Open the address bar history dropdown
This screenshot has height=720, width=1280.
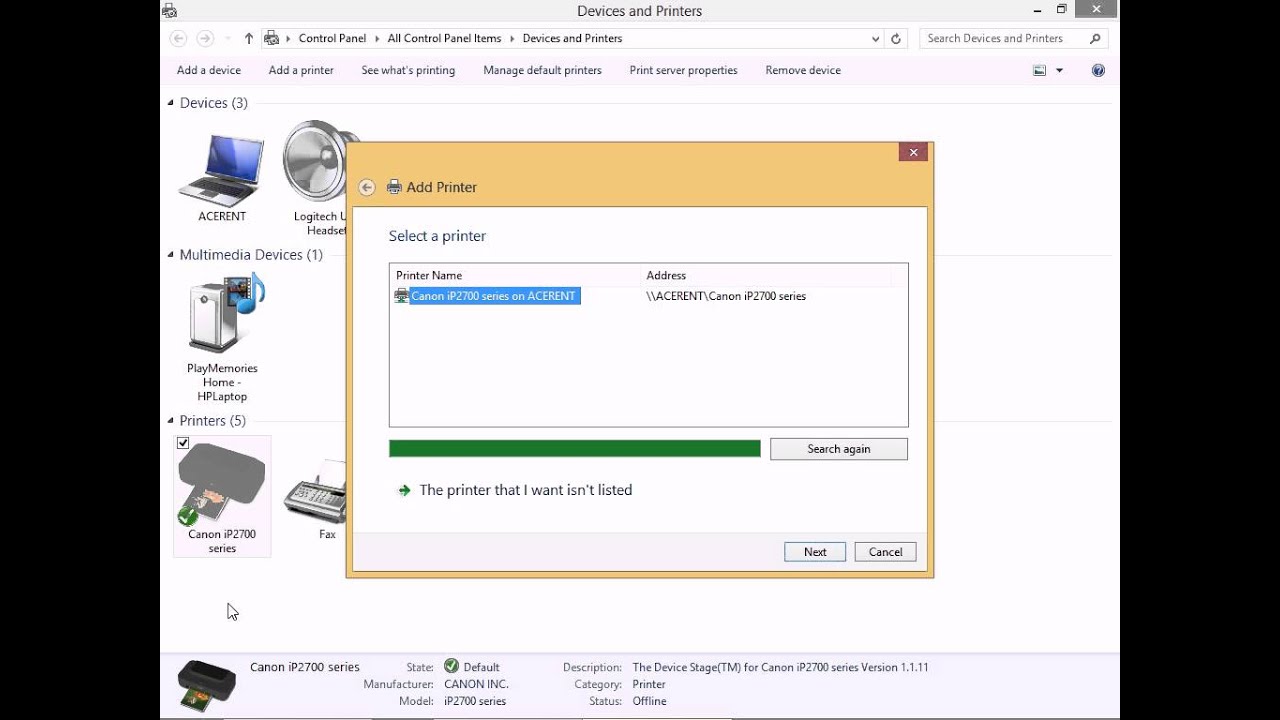pyautogui.click(x=876, y=38)
